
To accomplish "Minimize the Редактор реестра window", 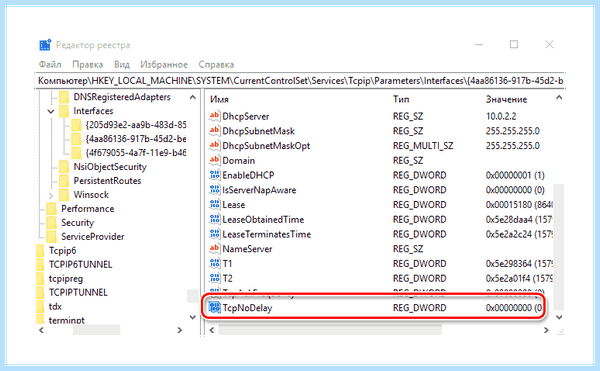I will [479, 44].
